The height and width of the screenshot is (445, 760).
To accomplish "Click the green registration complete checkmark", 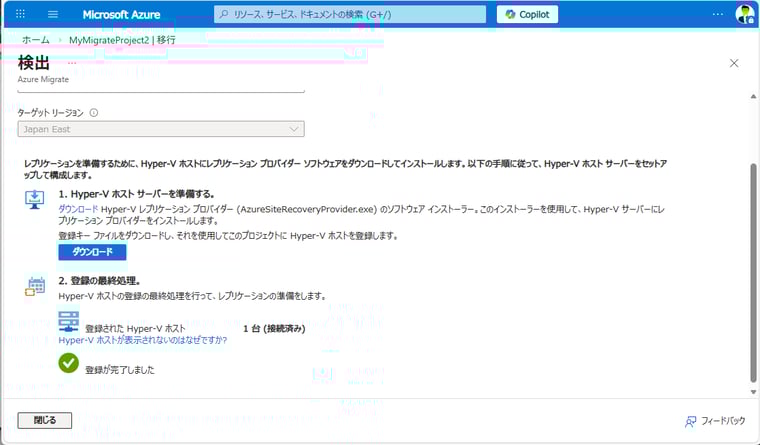I will point(68,363).
